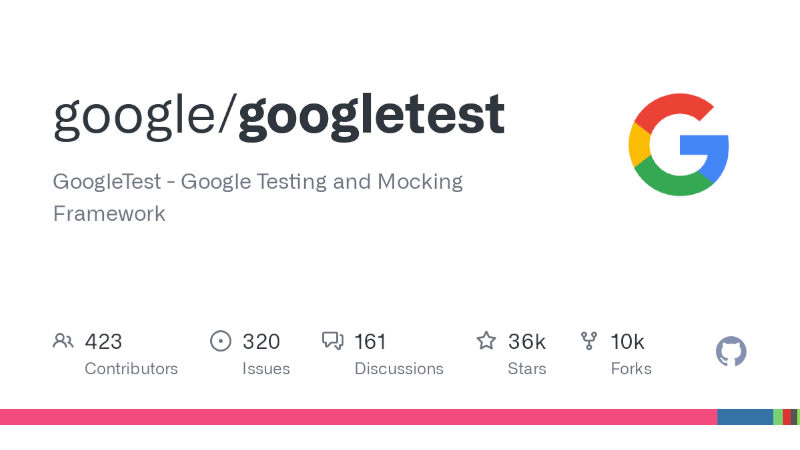Click the Discussions speech bubbles icon
This screenshot has height=450, width=800.
pos(333,341)
